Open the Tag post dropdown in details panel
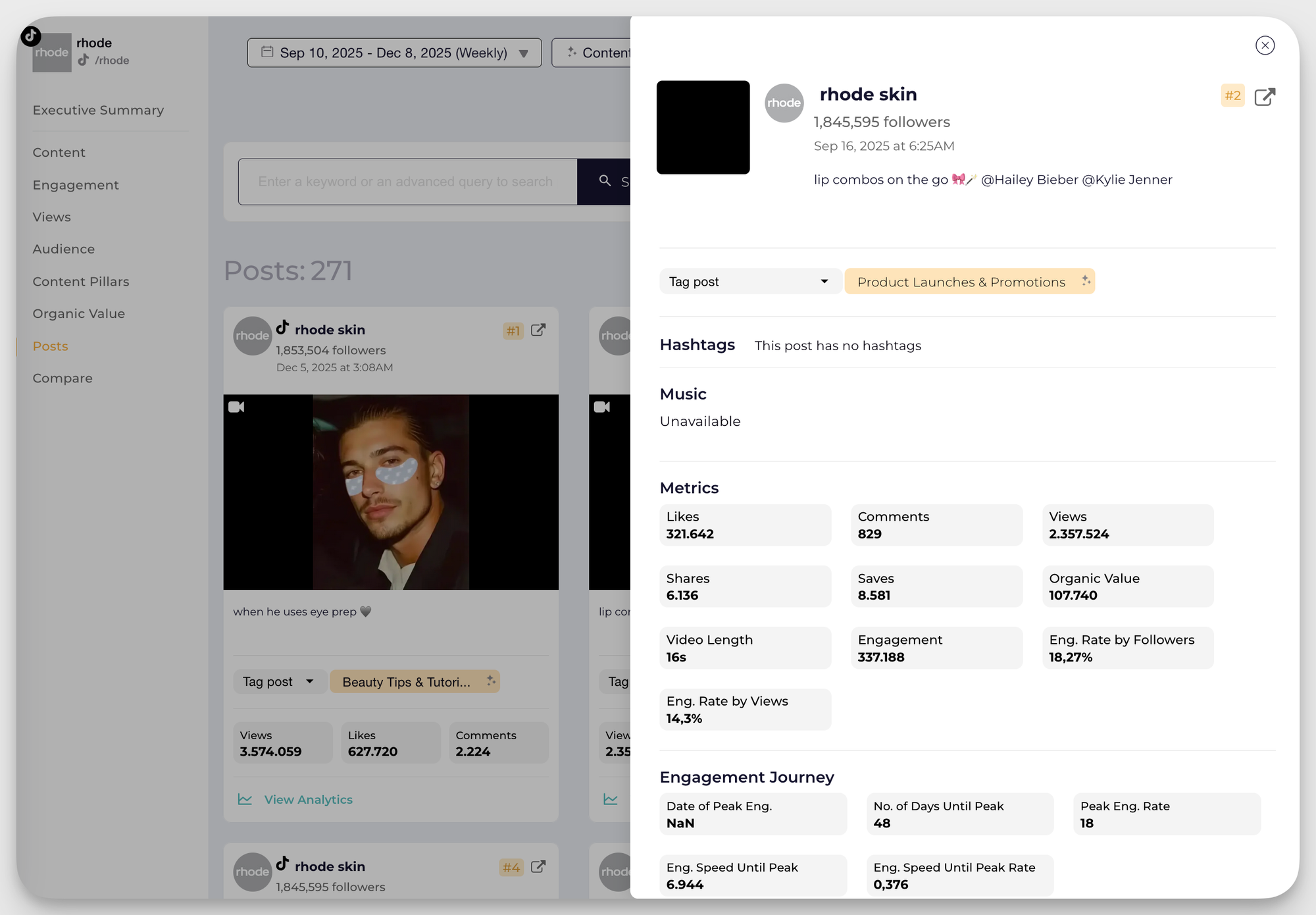This screenshot has height=915, width=1316. [x=749, y=282]
